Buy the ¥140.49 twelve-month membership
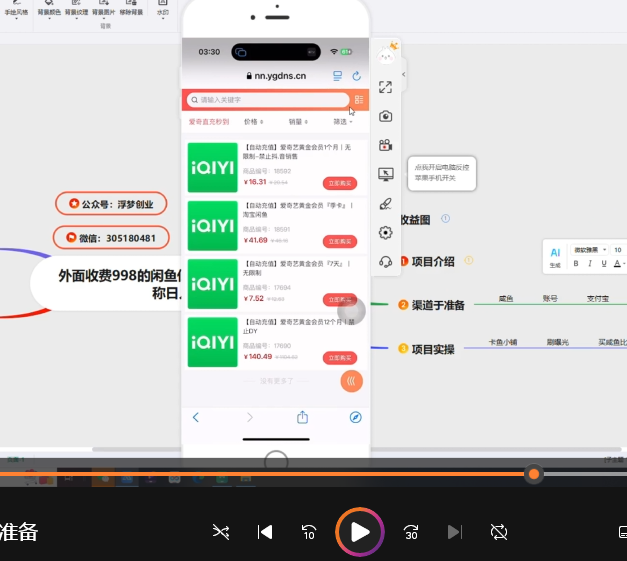Image resolution: width=627 pixels, height=561 pixels. coord(340,358)
